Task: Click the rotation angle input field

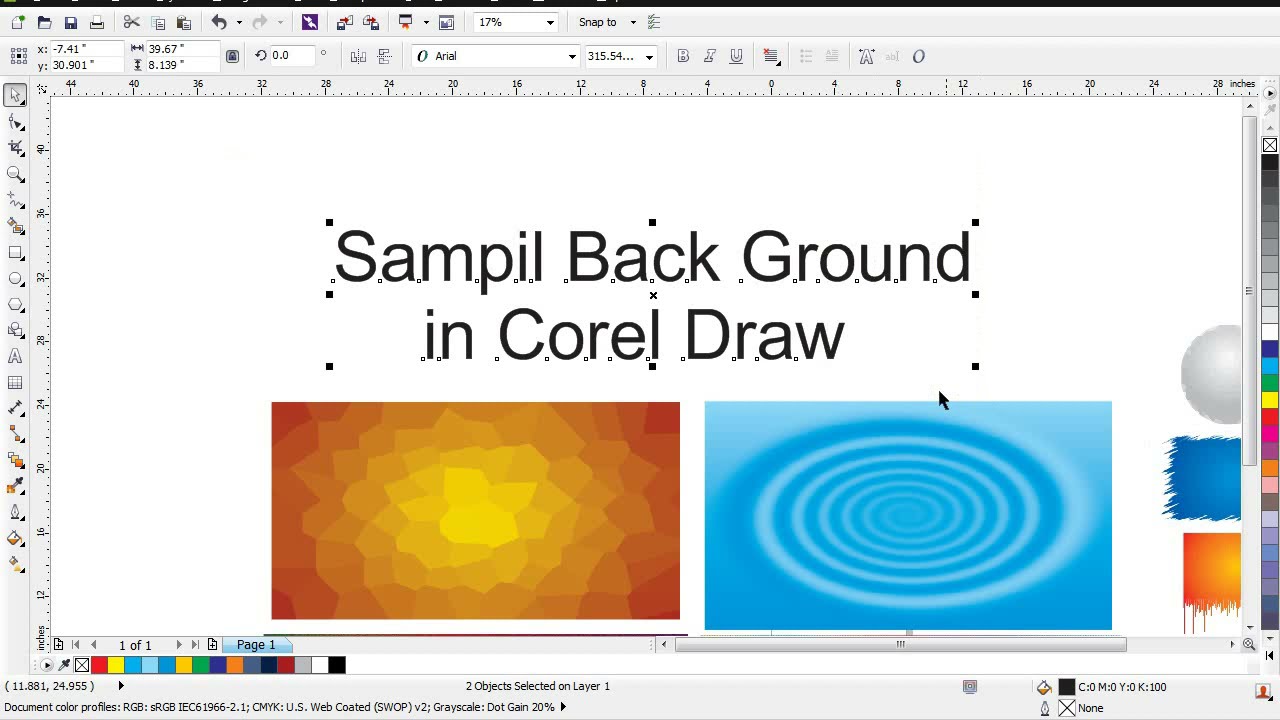Action: tap(291, 56)
